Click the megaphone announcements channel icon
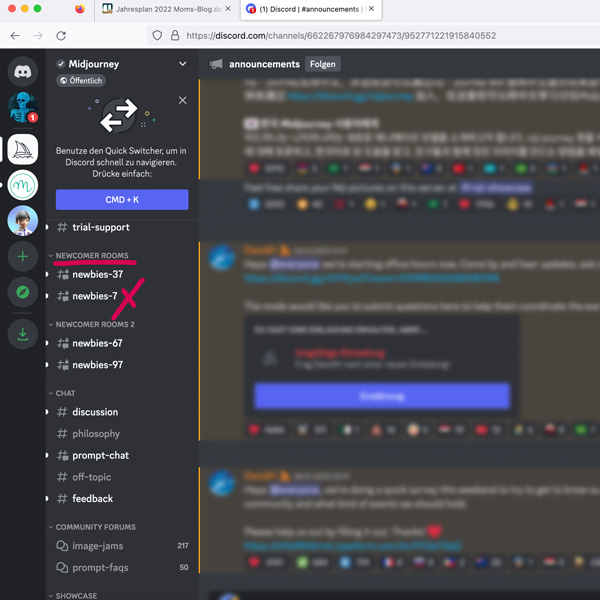This screenshot has height=600, width=600. pyautogui.click(x=216, y=64)
